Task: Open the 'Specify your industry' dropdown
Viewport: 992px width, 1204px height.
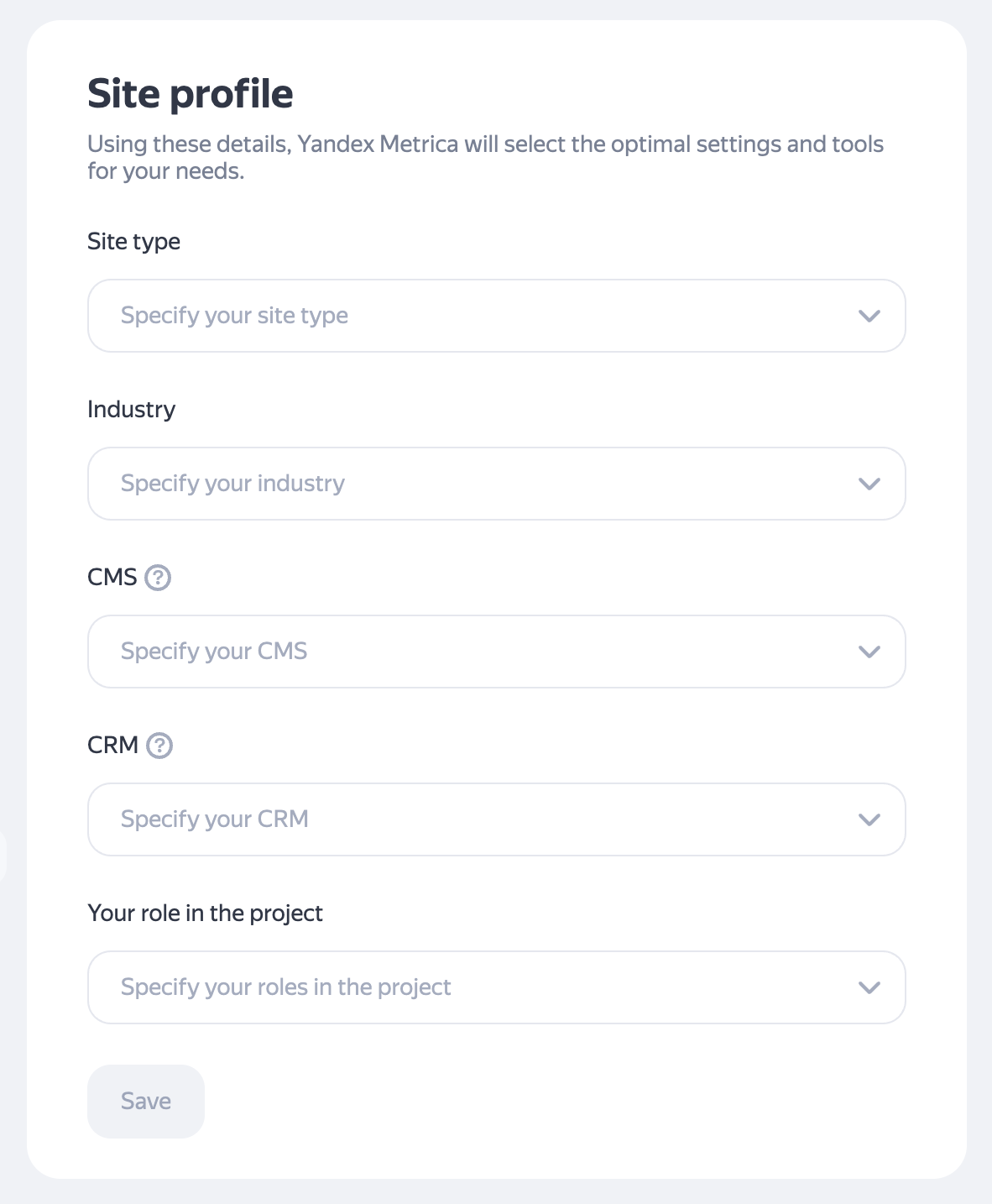Action: tap(470, 484)
